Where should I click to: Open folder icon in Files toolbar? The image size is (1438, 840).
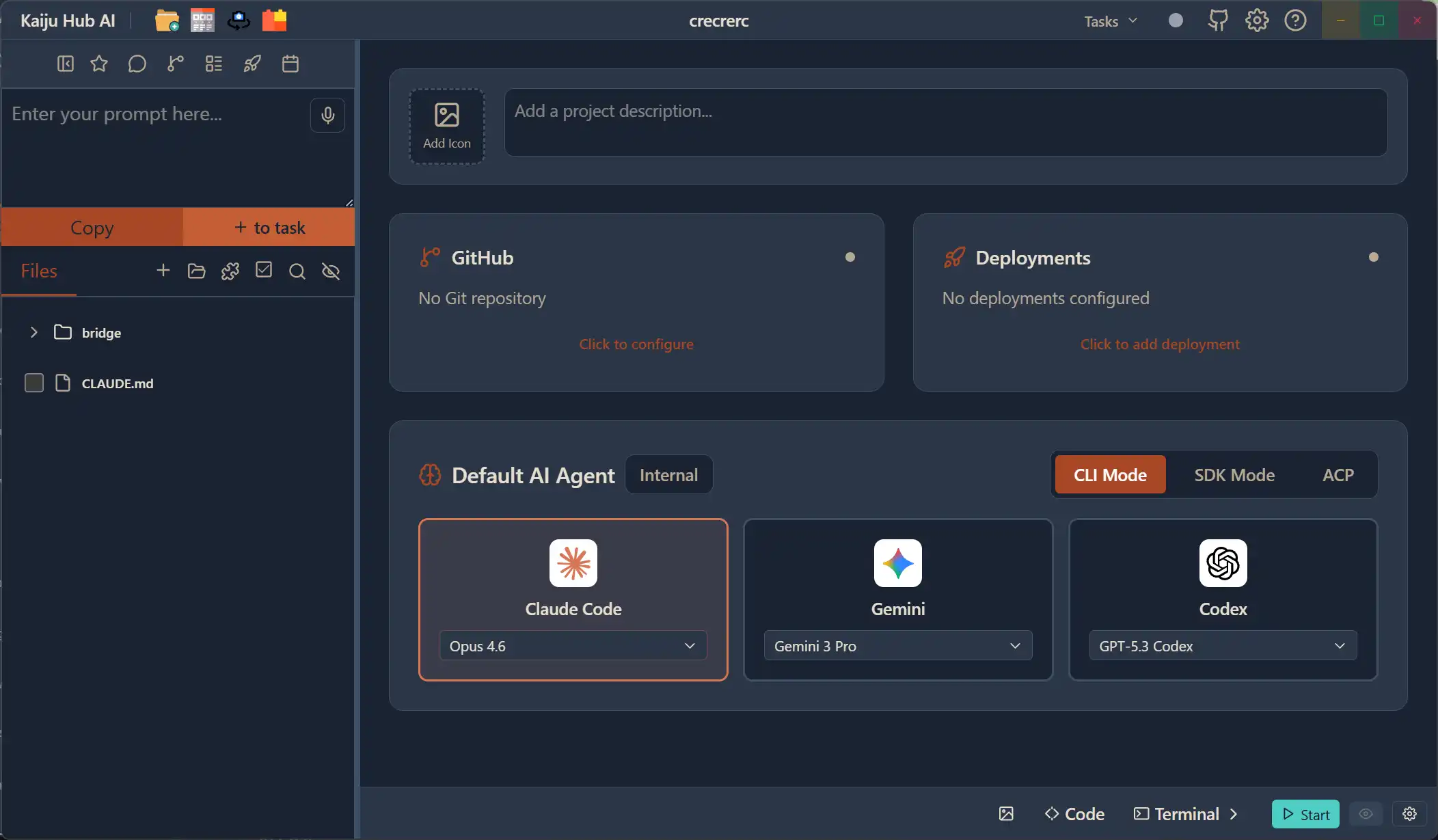click(x=197, y=271)
